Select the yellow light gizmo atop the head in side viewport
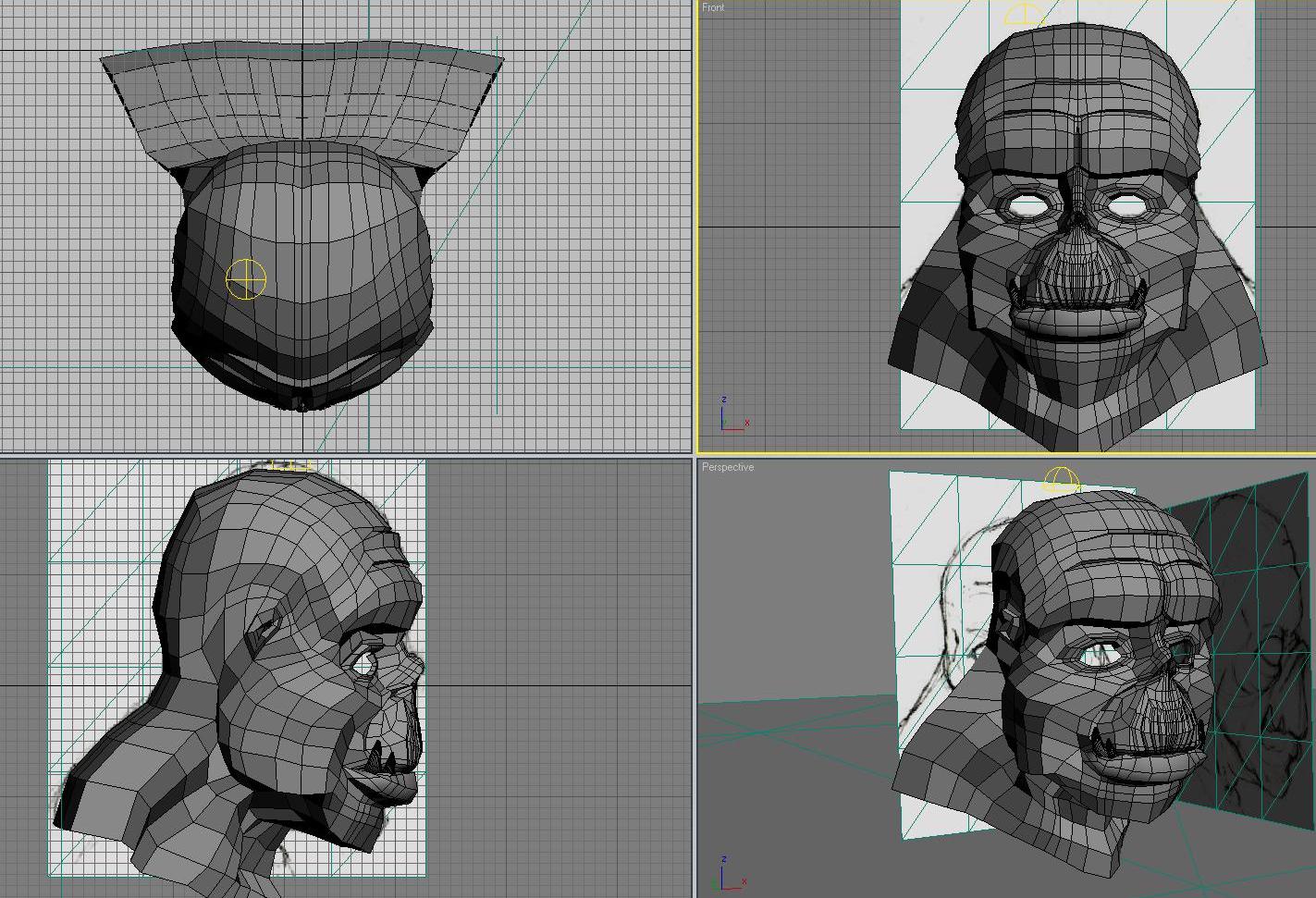Image resolution: width=1316 pixels, height=898 pixels. point(289,466)
